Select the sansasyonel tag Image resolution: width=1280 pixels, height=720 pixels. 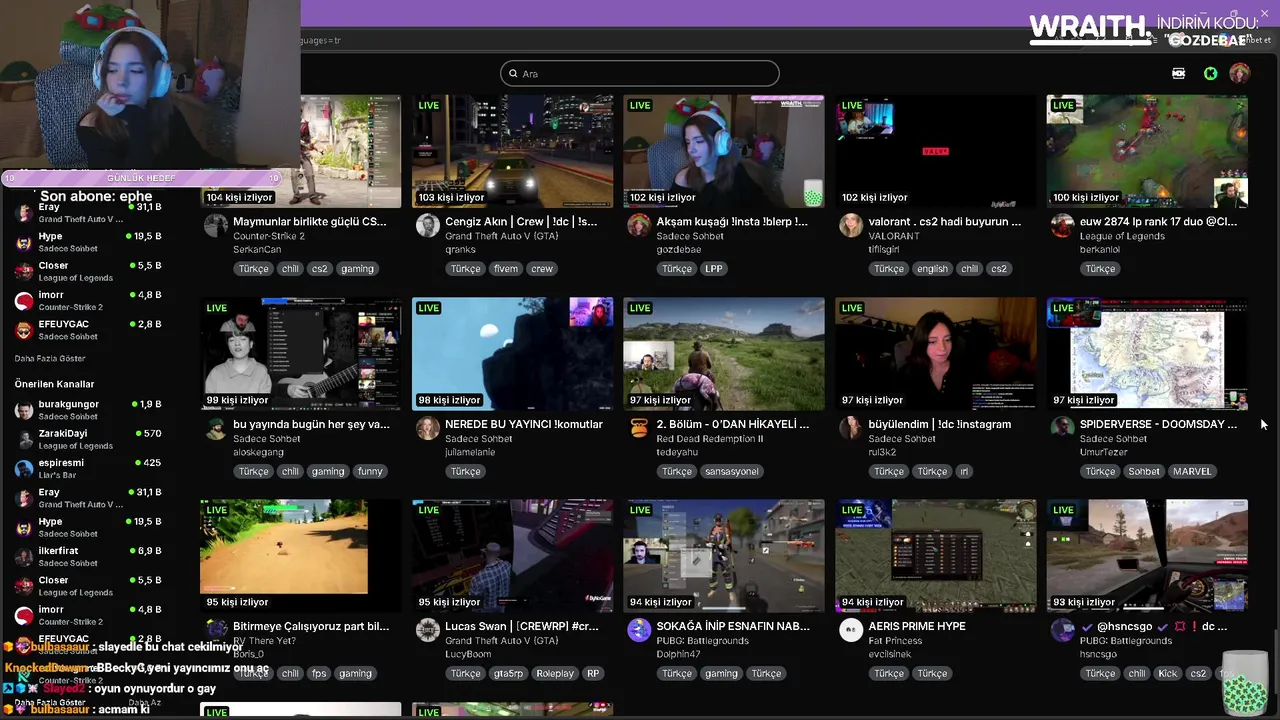[x=732, y=471]
